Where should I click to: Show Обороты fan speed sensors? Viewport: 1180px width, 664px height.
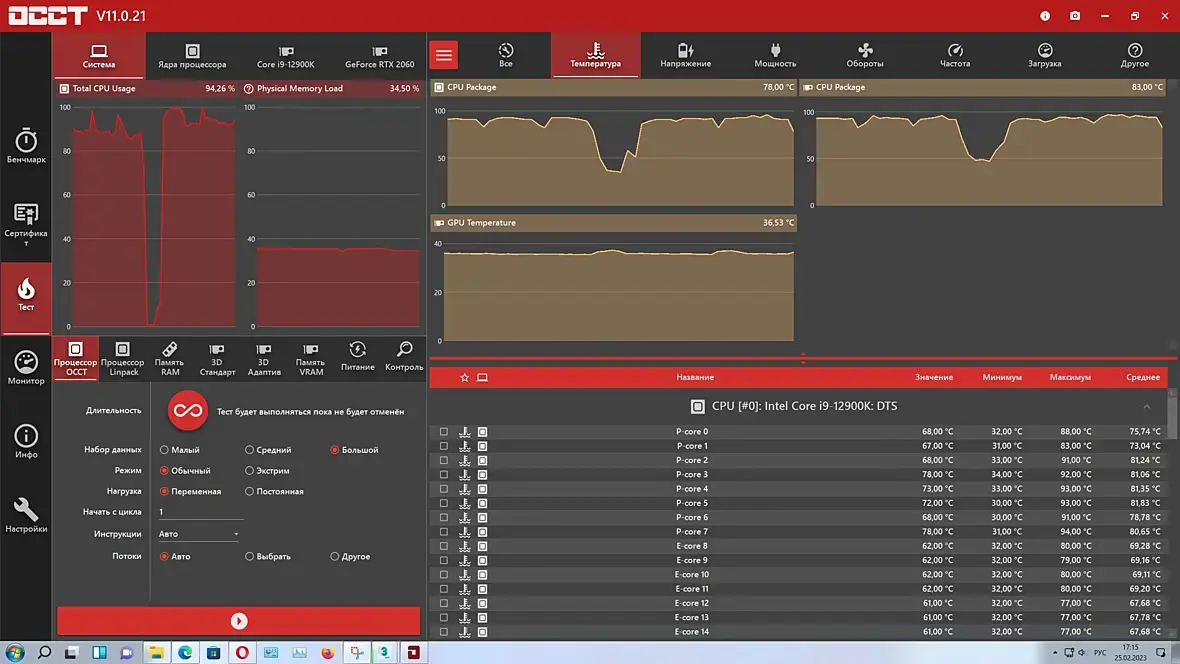[x=865, y=55]
